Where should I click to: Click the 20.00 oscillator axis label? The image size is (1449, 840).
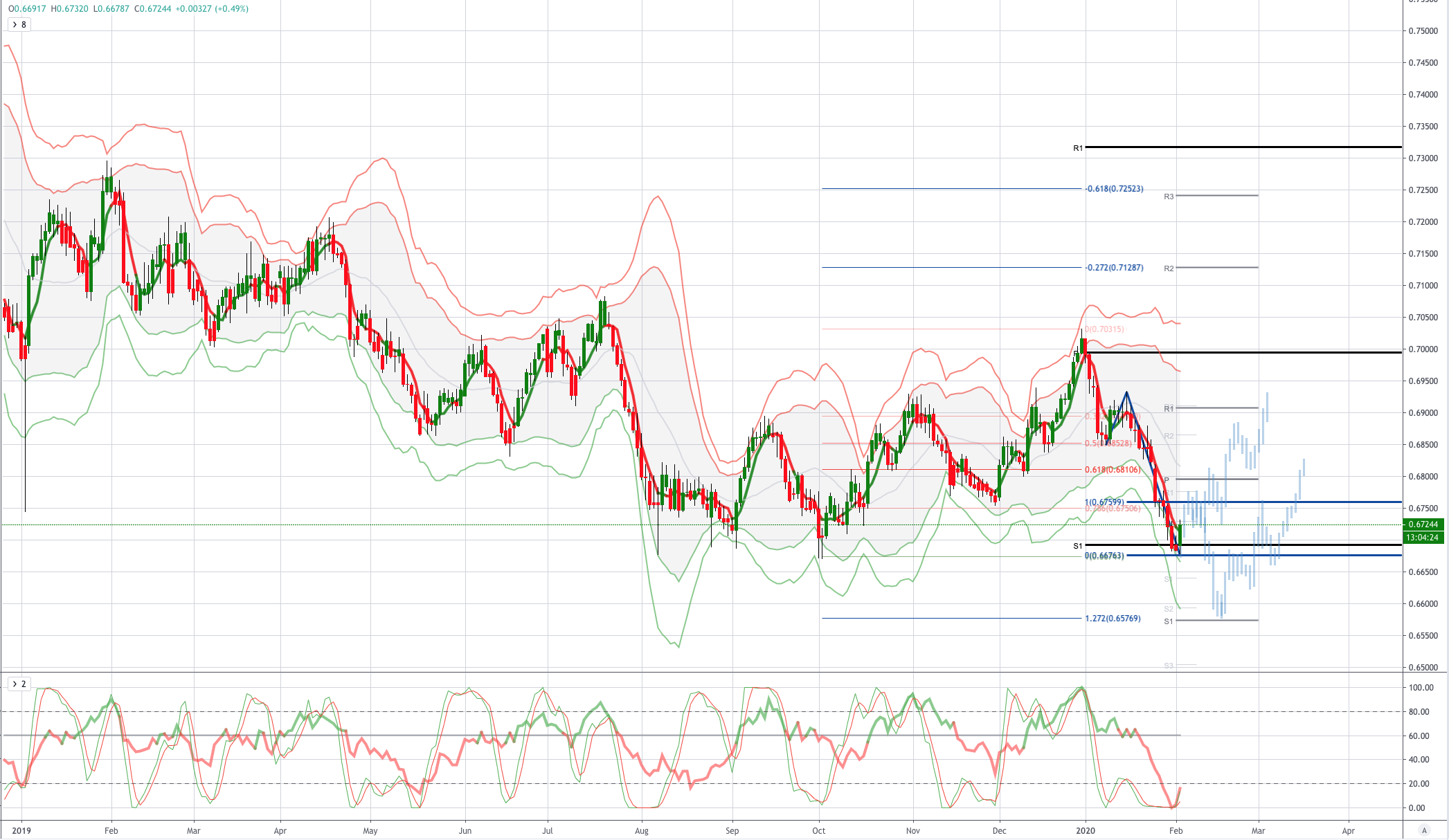point(1419,784)
